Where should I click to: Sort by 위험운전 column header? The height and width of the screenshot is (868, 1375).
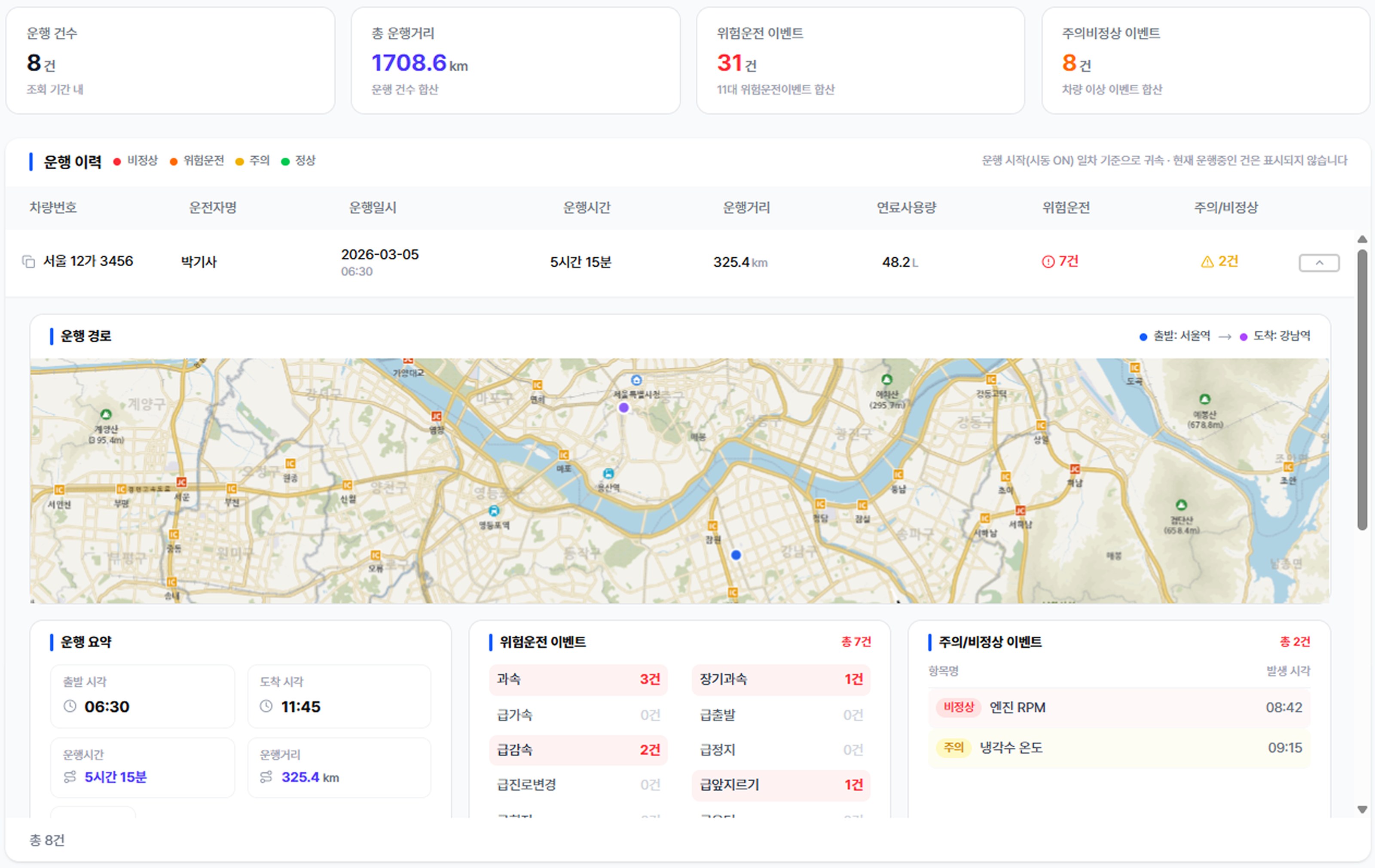click(1066, 207)
